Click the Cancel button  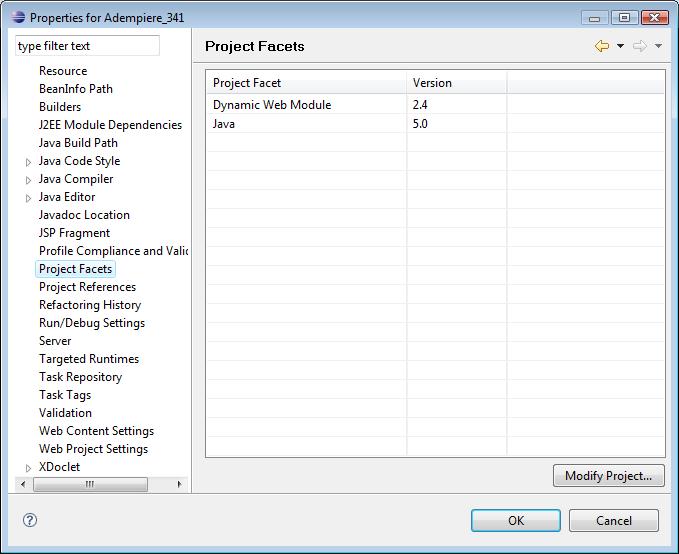(x=614, y=520)
